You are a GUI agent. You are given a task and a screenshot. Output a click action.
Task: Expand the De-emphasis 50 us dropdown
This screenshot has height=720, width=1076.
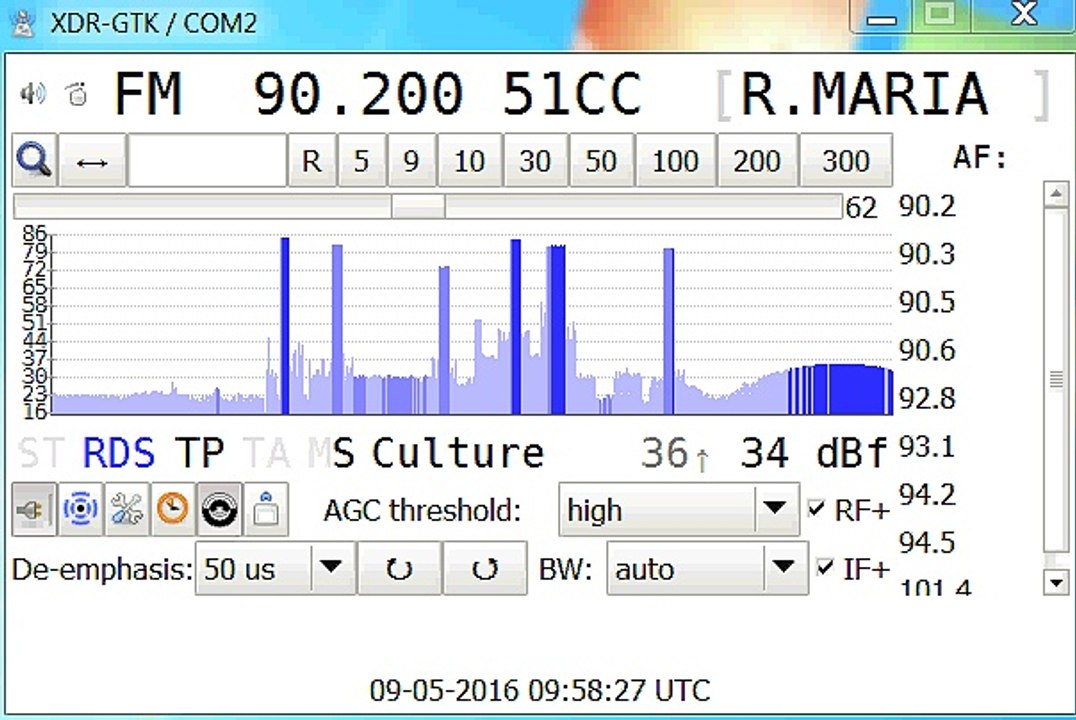click(275, 568)
